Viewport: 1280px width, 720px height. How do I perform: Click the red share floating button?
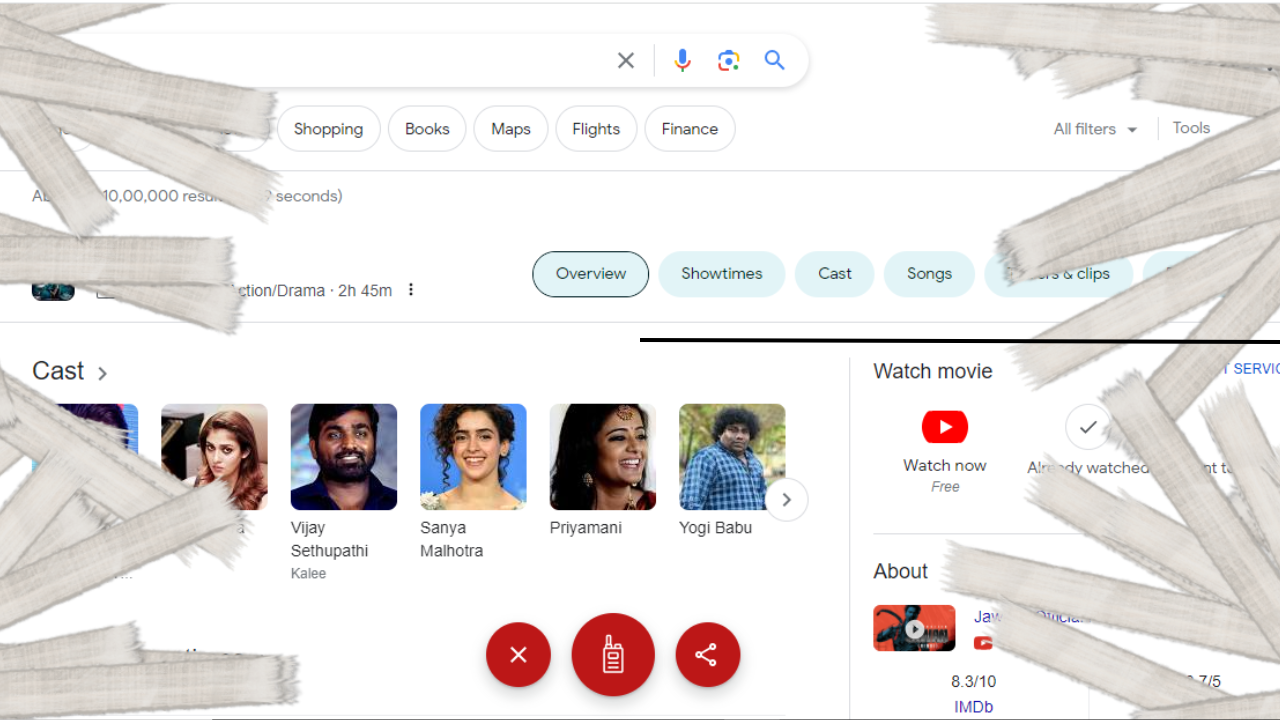(707, 655)
